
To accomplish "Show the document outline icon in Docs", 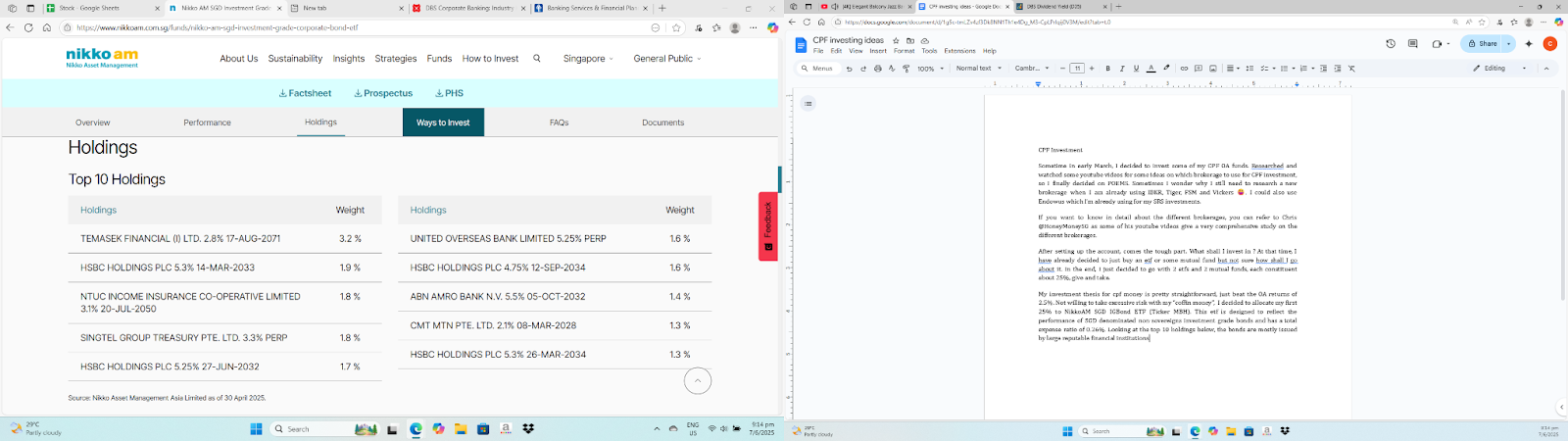I will point(808,103).
